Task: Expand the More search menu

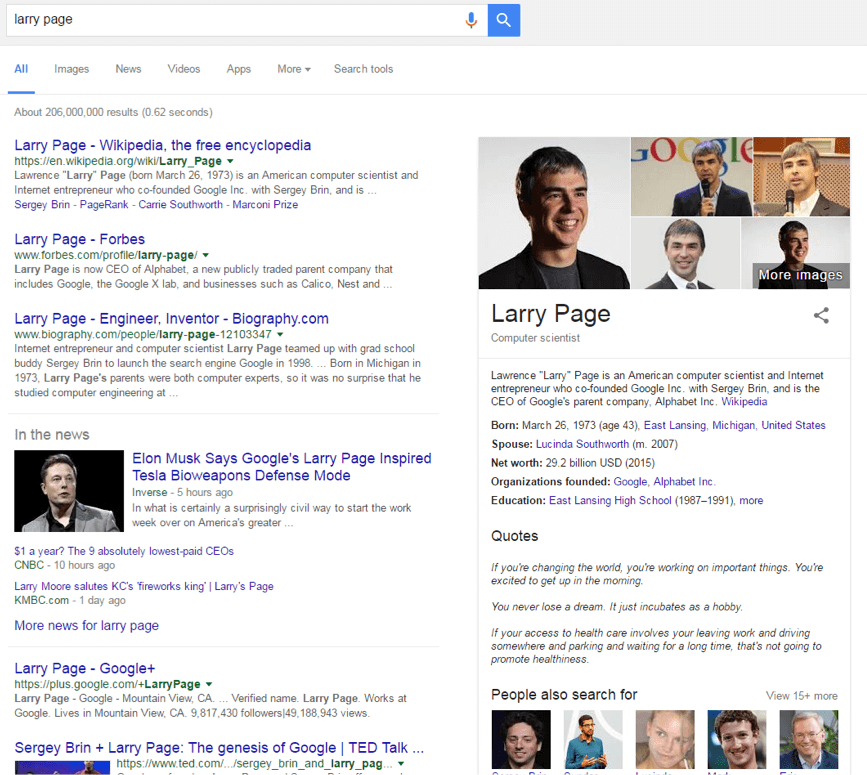Action: [294, 69]
